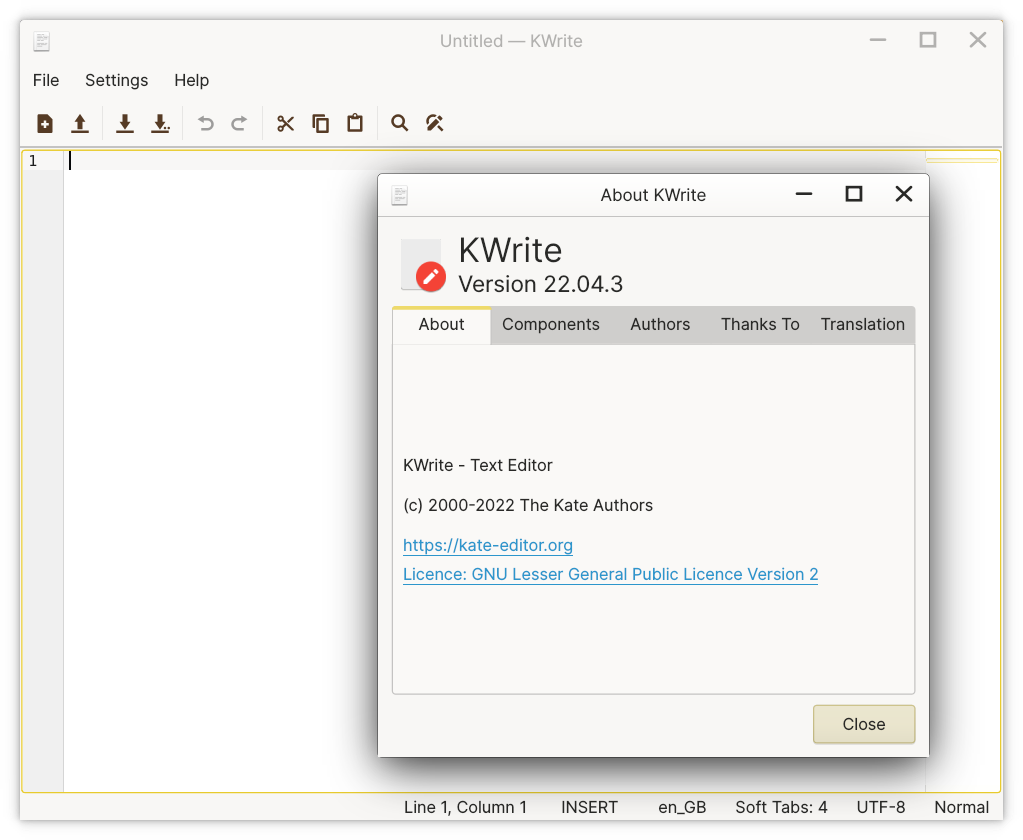The width and height of the screenshot is (1023, 840).
Task: Switch to the Authors tab
Action: 660,325
